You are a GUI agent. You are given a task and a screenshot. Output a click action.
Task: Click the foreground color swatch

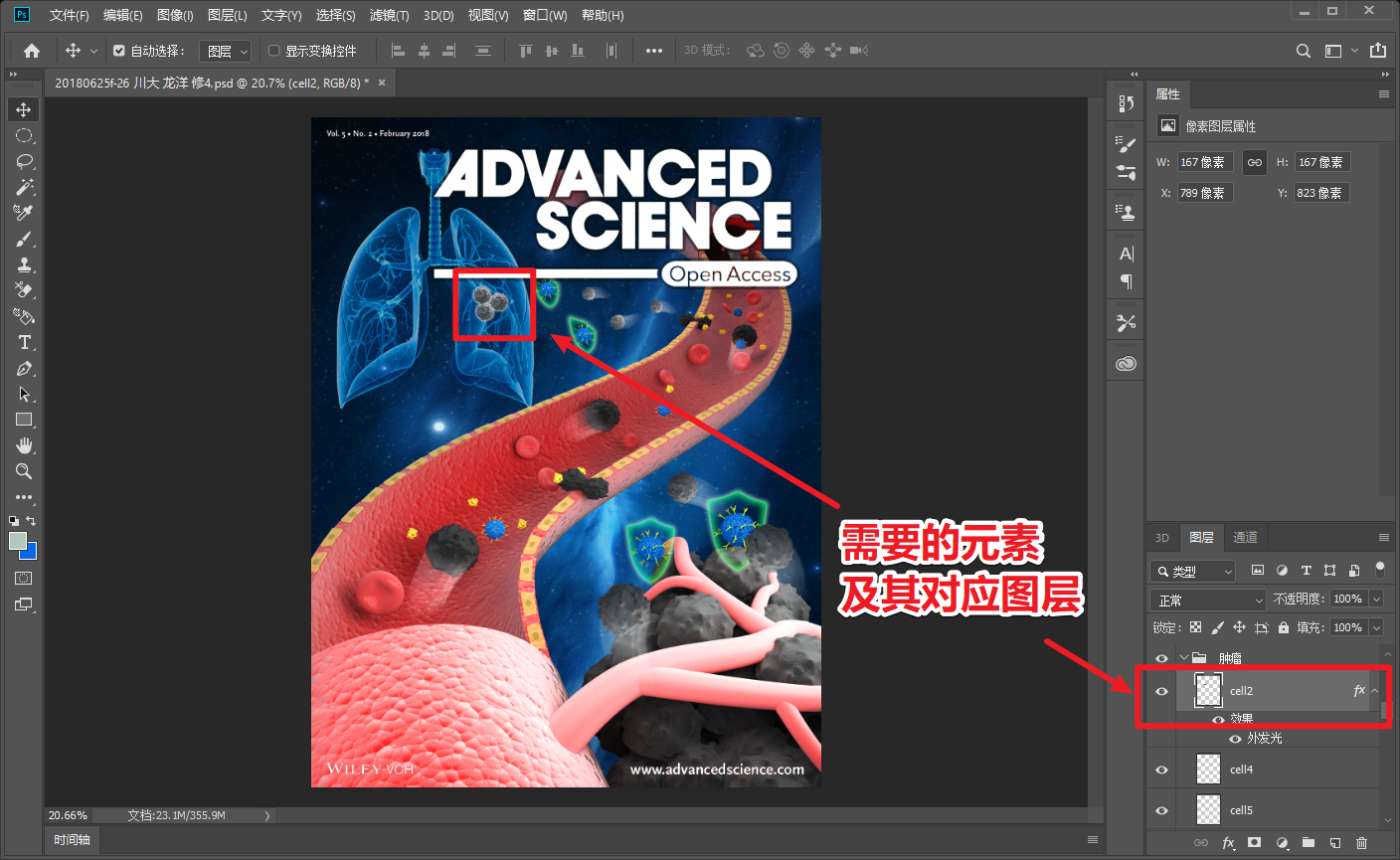point(18,540)
